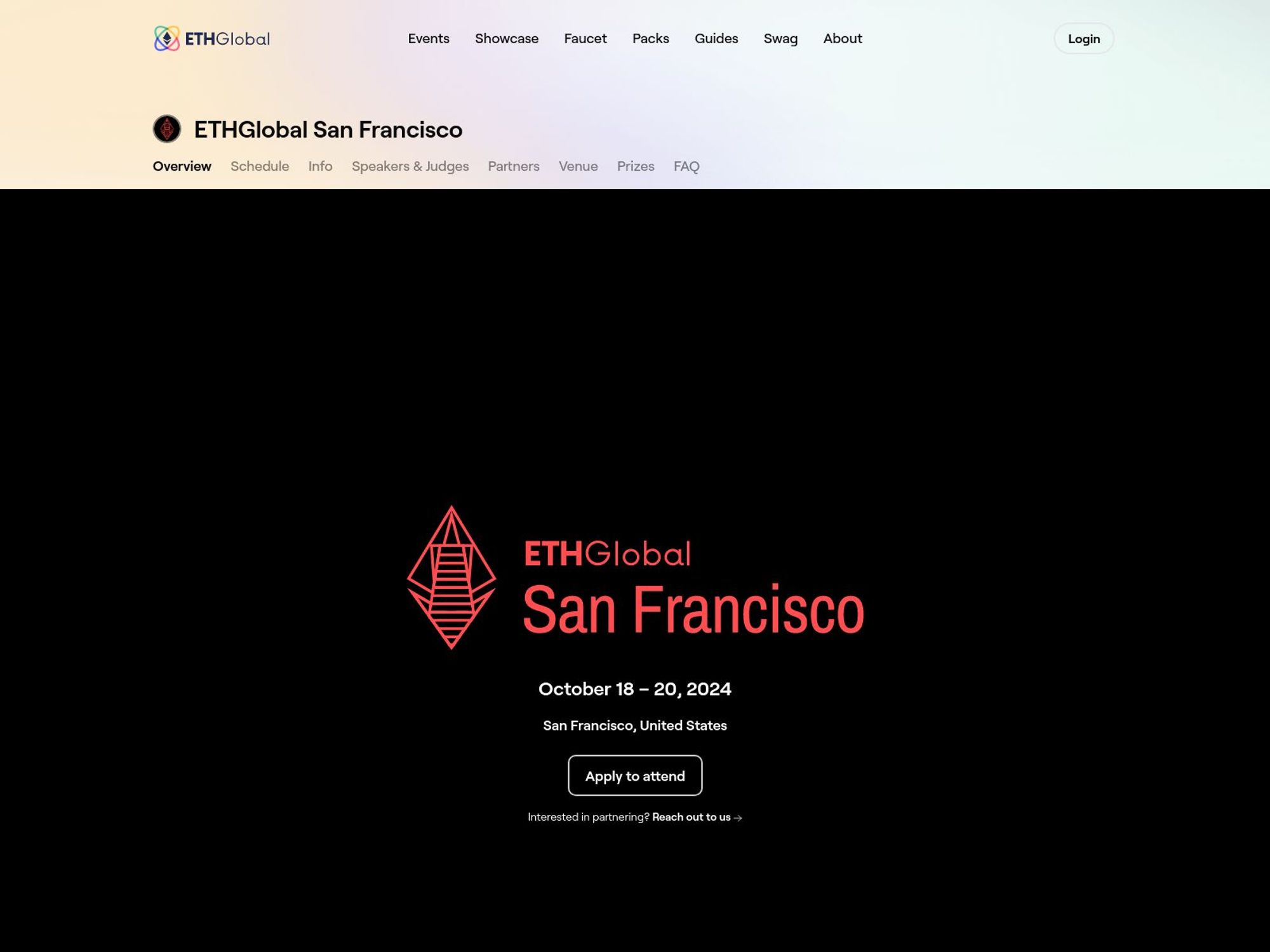Open the Speakers & Judges section

(409, 165)
